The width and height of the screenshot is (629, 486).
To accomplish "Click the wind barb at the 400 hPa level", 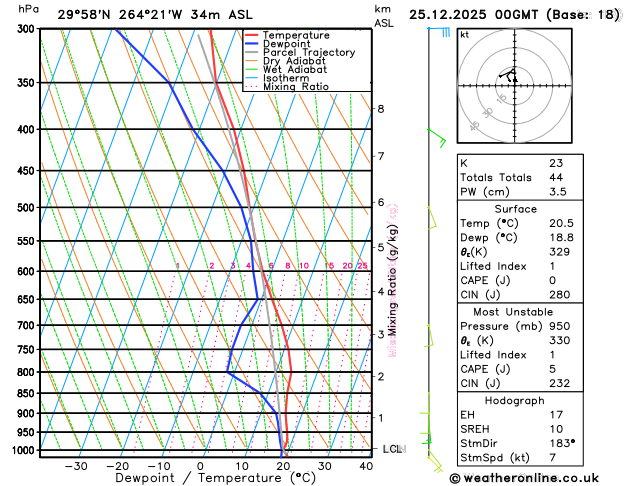I will click(x=437, y=138).
